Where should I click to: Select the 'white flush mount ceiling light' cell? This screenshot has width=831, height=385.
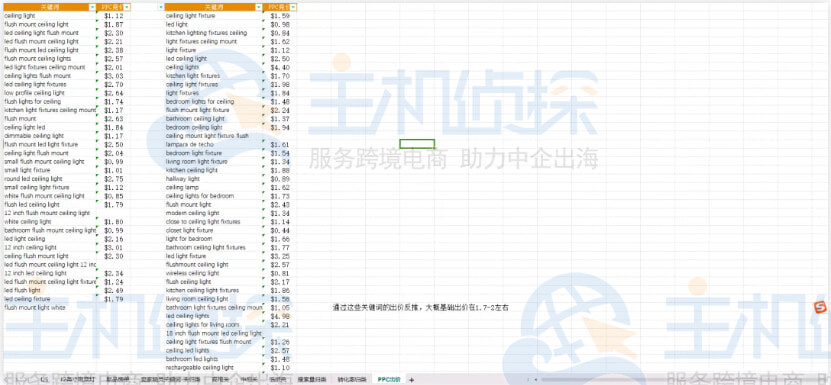pos(50,196)
